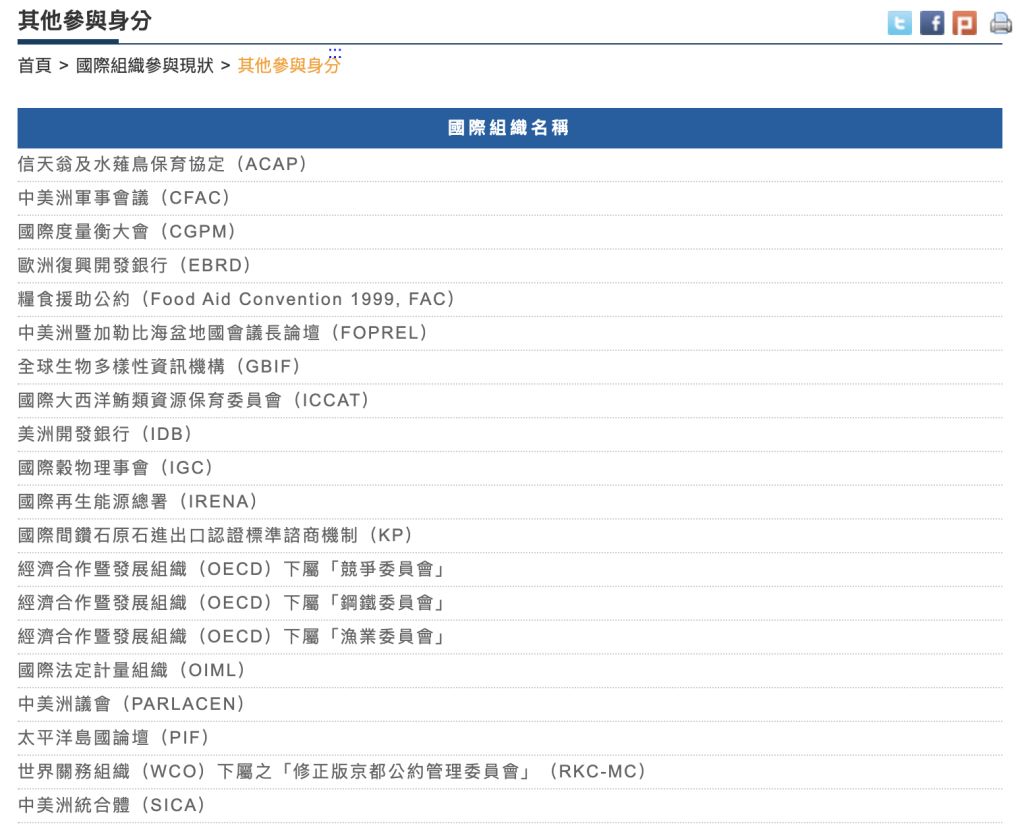Click the 歐洲復興開發銀行 (EBRD) entry
The width and height of the screenshot is (1024, 830).
pyautogui.click(x=135, y=266)
